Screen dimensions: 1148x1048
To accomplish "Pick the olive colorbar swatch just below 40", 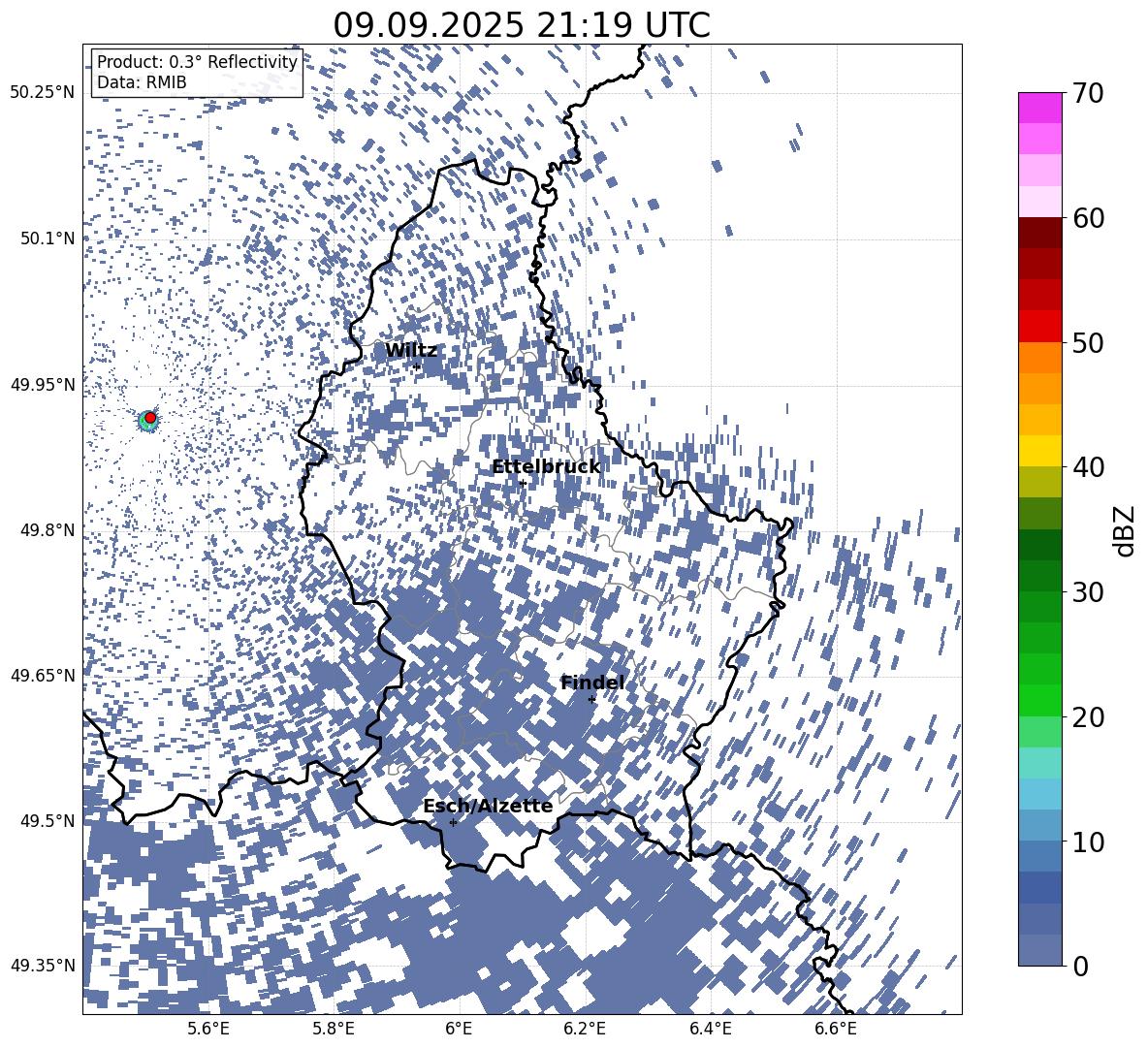I will coord(1039,482).
